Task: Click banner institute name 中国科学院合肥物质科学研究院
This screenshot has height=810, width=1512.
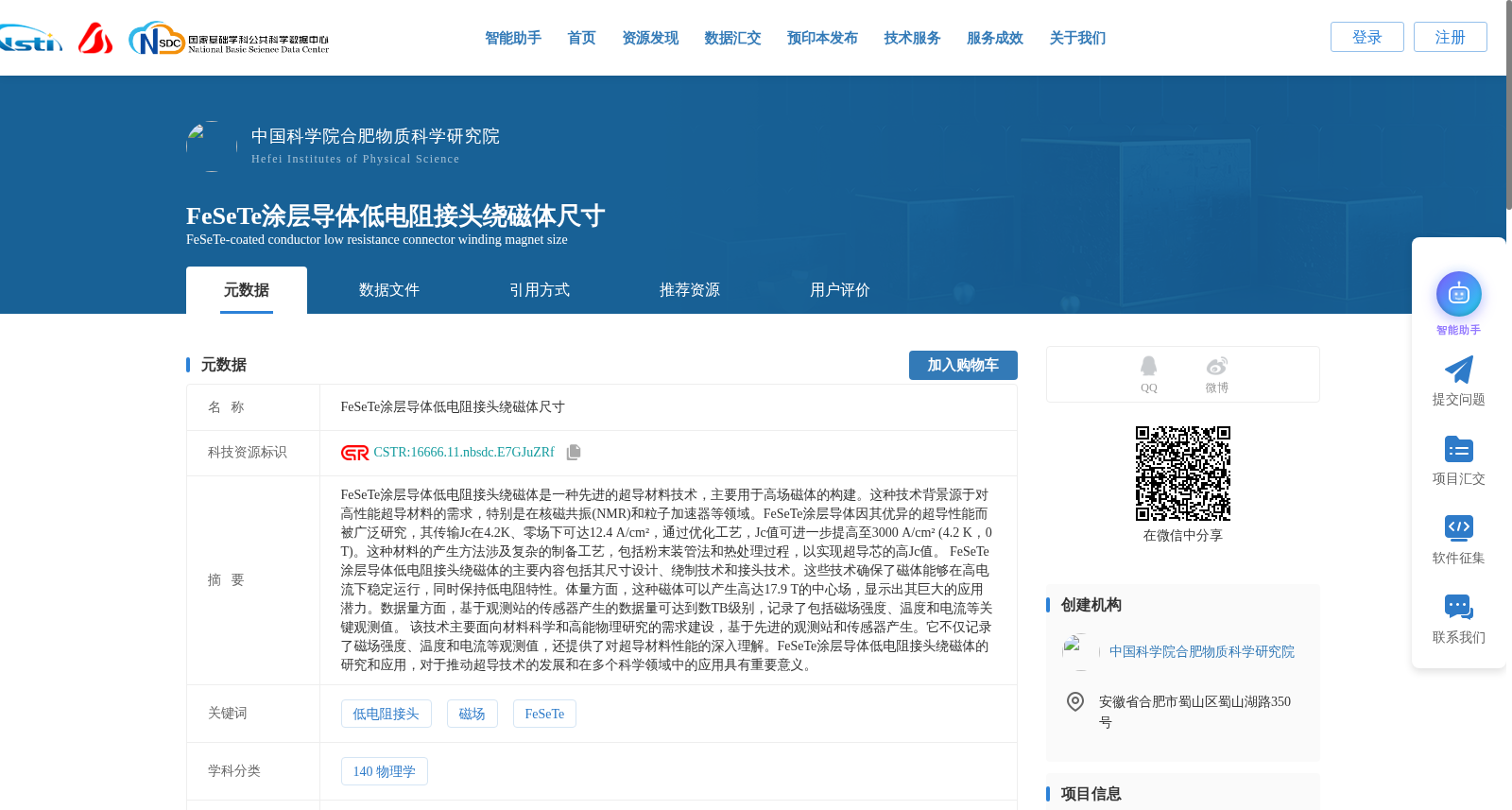Action: point(375,136)
